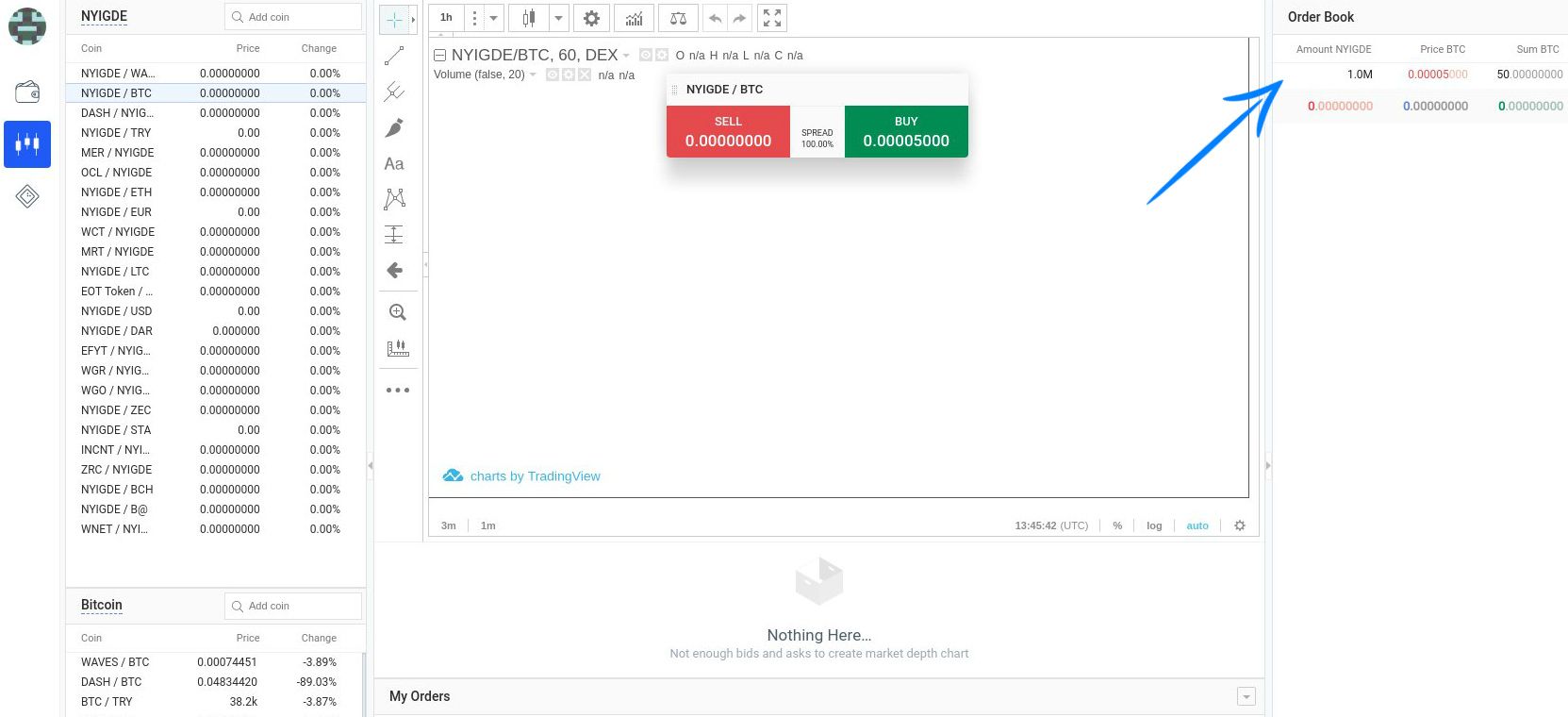Open the wallet section in sidebar
The width and height of the screenshot is (1568, 717).
click(27, 92)
